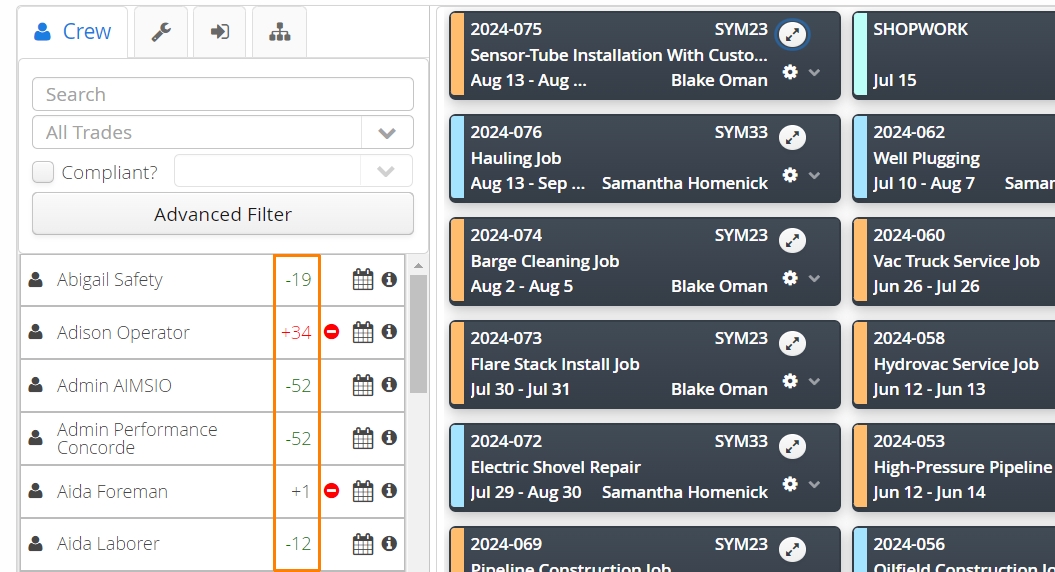The image size is (1055, 572).
Task: Show info for Admin AIMSIO
Action: [x=389, y=384]
